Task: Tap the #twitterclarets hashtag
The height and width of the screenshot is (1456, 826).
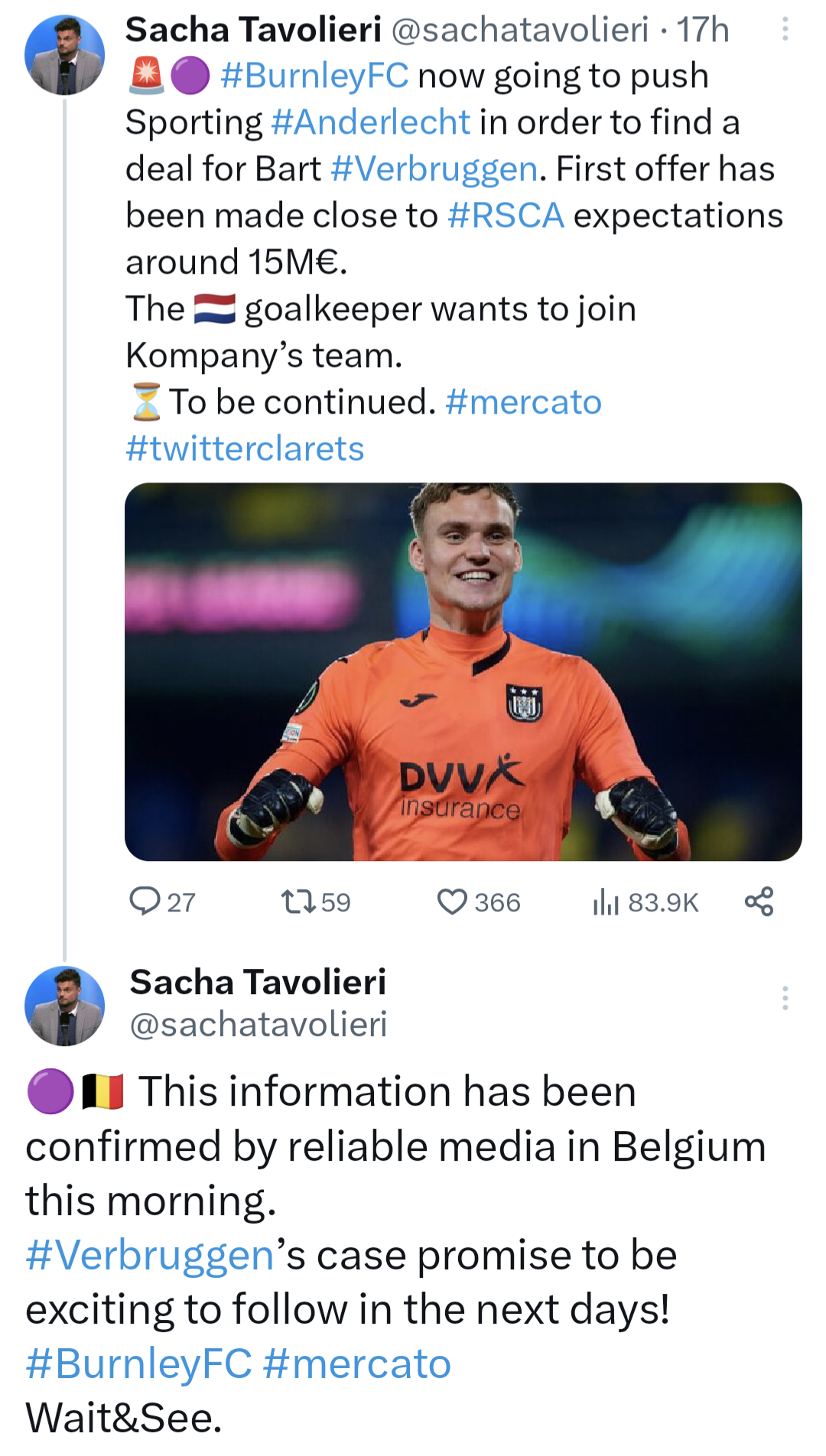Action: coord(245,449)
